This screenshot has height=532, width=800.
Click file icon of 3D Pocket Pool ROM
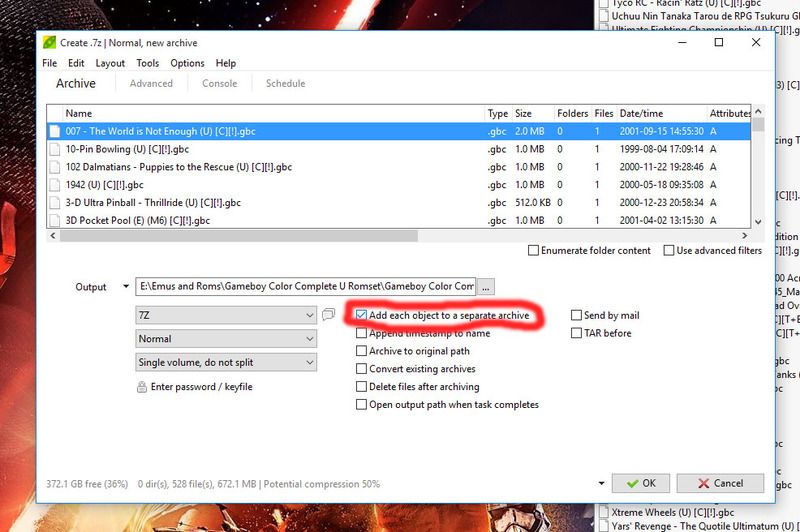click(x=56, y=221)
